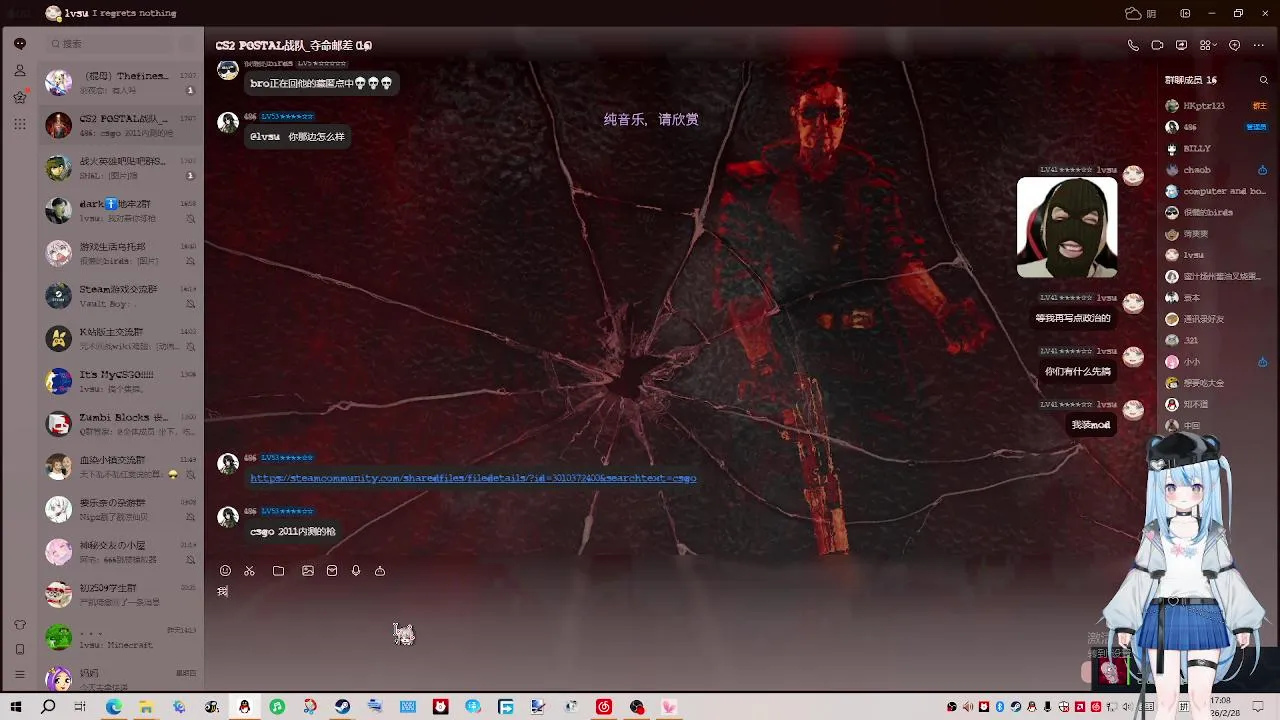Screen dimensions: 1280x720
Task: Expand the group apps dropdown in header
Action: coord(1207,45)
